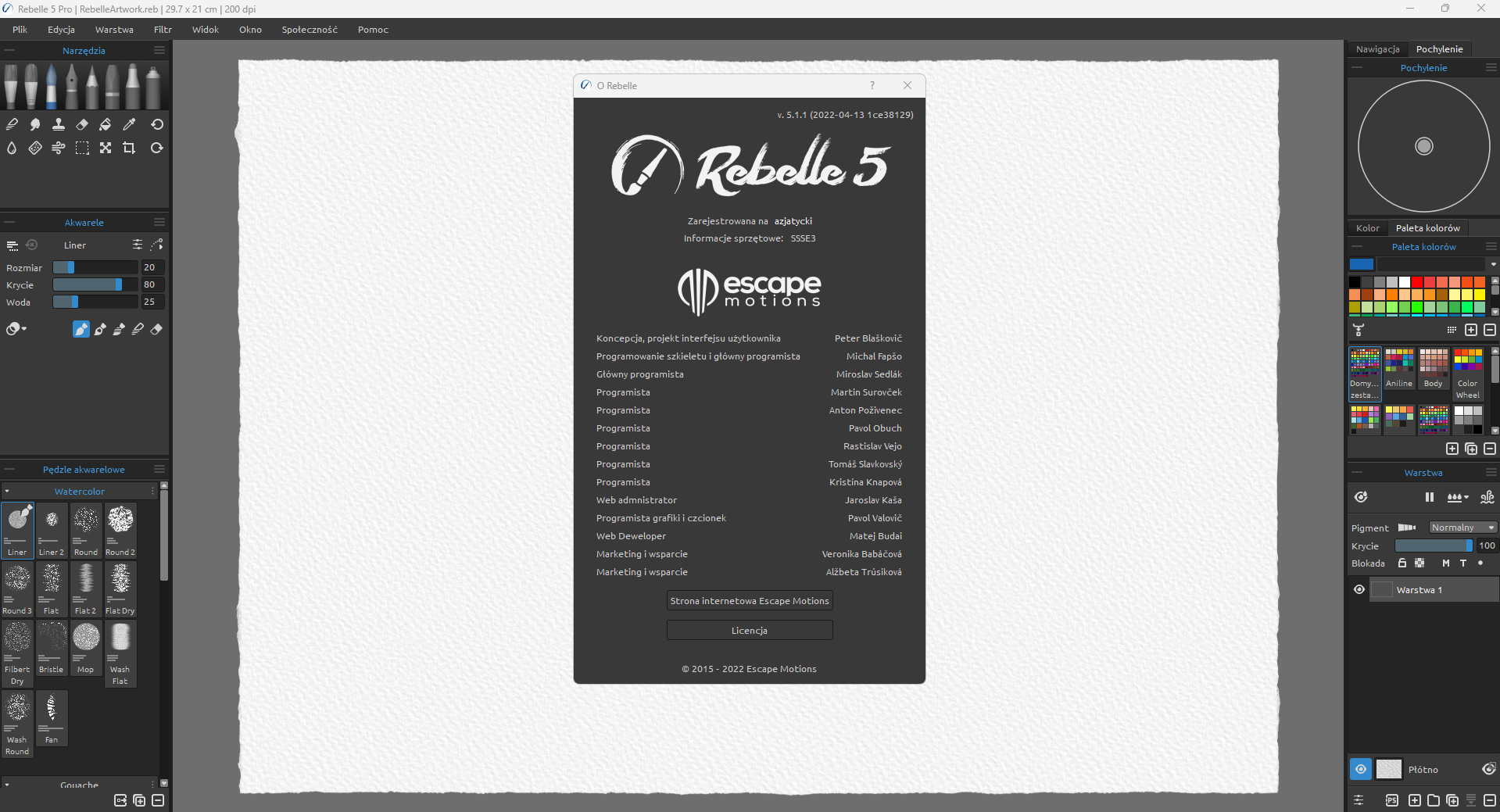The width and height of the screenshot is (1500, 812).
Task: Select the eraser tool in Narzędzia
Action: coord(82,124)
